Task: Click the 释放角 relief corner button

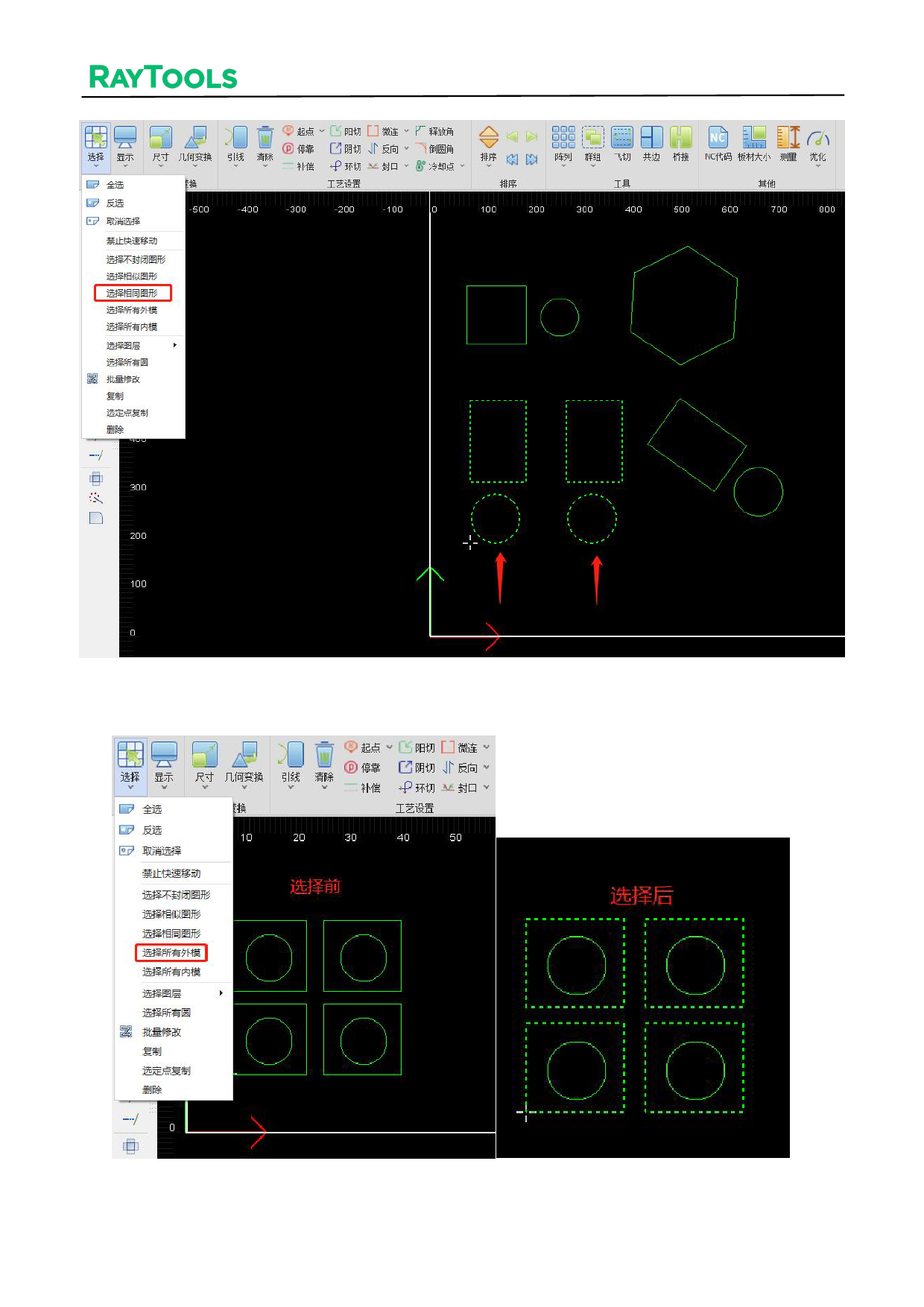Action: tap(435, 131)
